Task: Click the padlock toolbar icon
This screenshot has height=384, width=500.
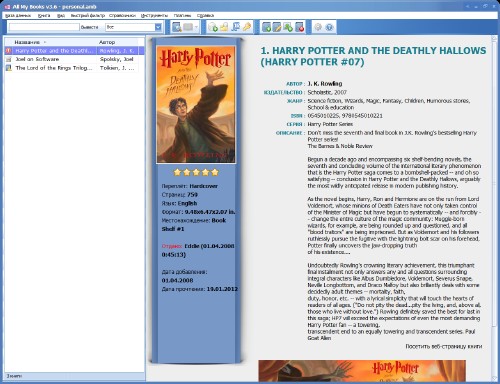Action: tap(224, 27)
